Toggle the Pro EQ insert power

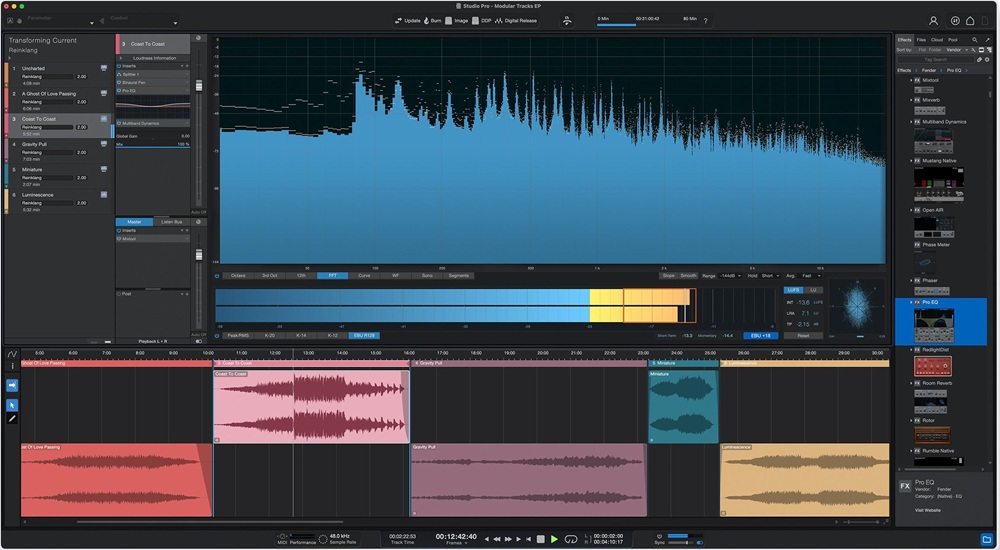(119, 90)
